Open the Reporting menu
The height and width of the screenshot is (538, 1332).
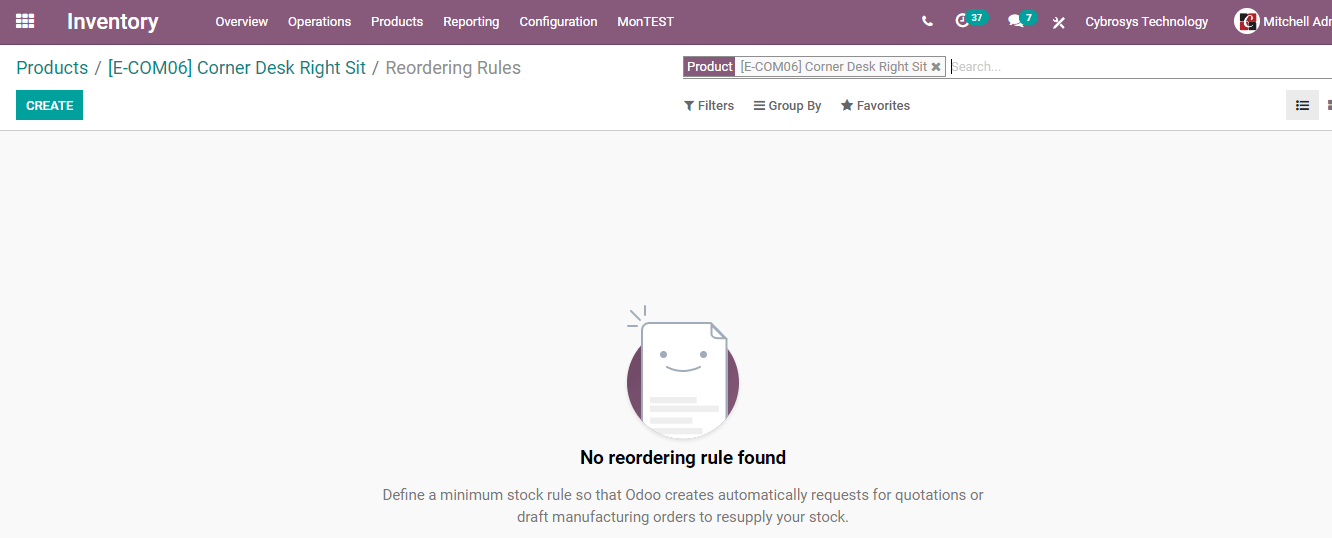pos(471,21)
